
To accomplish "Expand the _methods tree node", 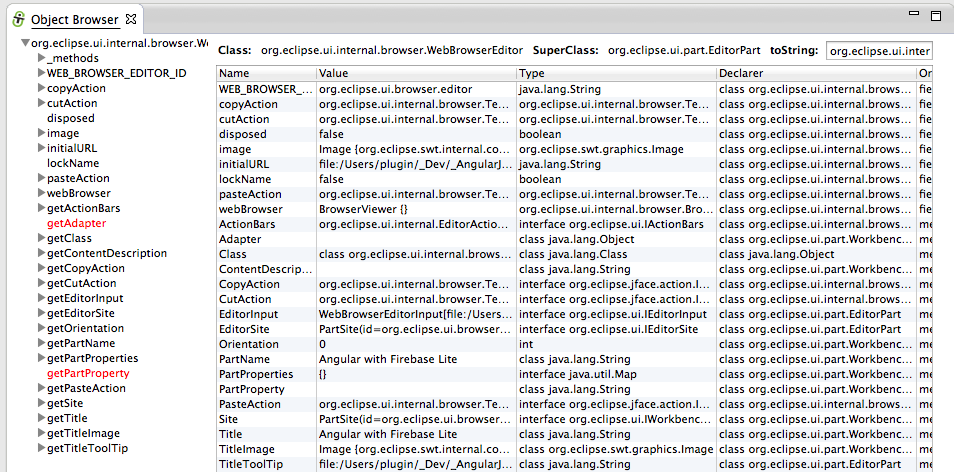I will point(41,58).
